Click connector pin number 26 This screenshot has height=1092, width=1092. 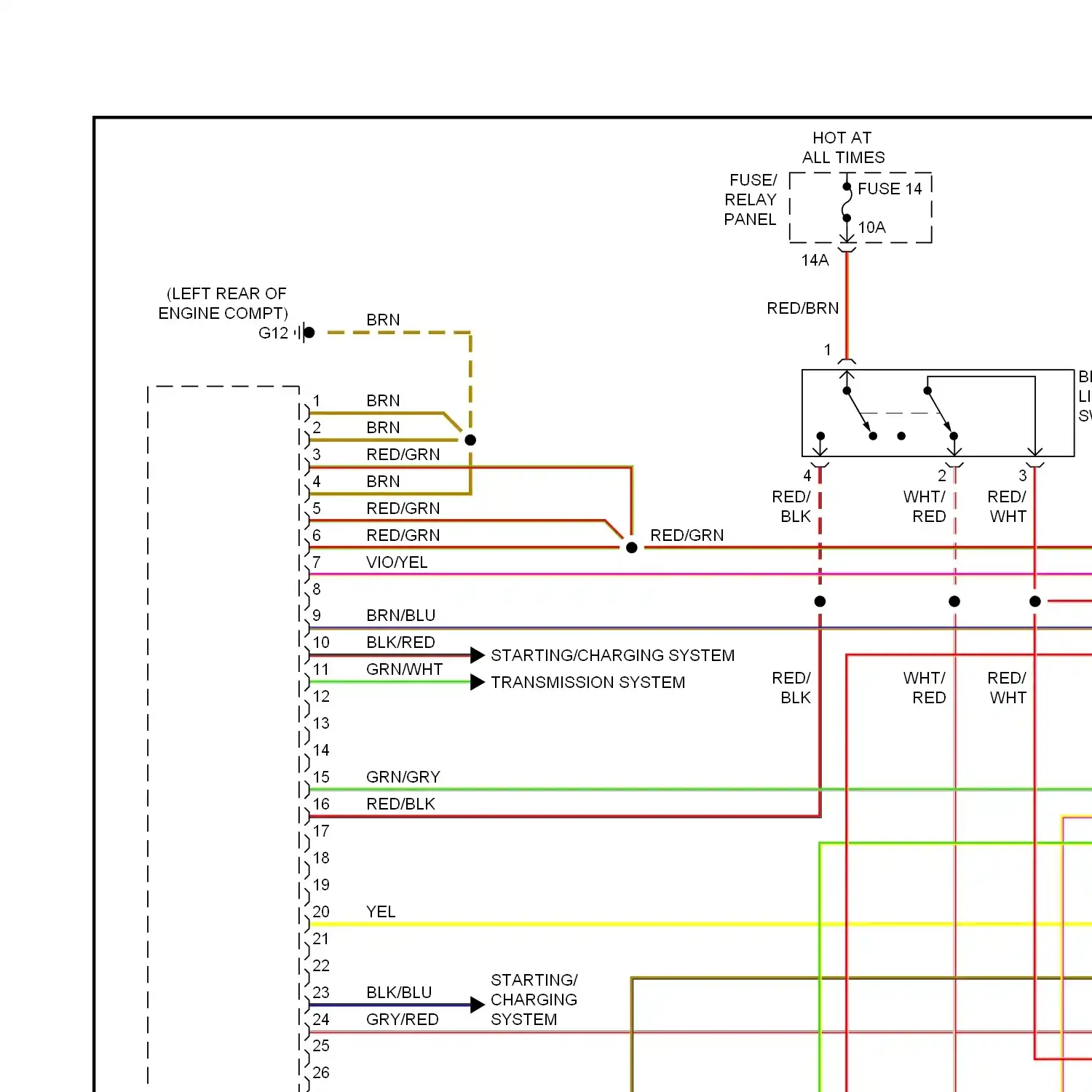[x=321, y=1072]
